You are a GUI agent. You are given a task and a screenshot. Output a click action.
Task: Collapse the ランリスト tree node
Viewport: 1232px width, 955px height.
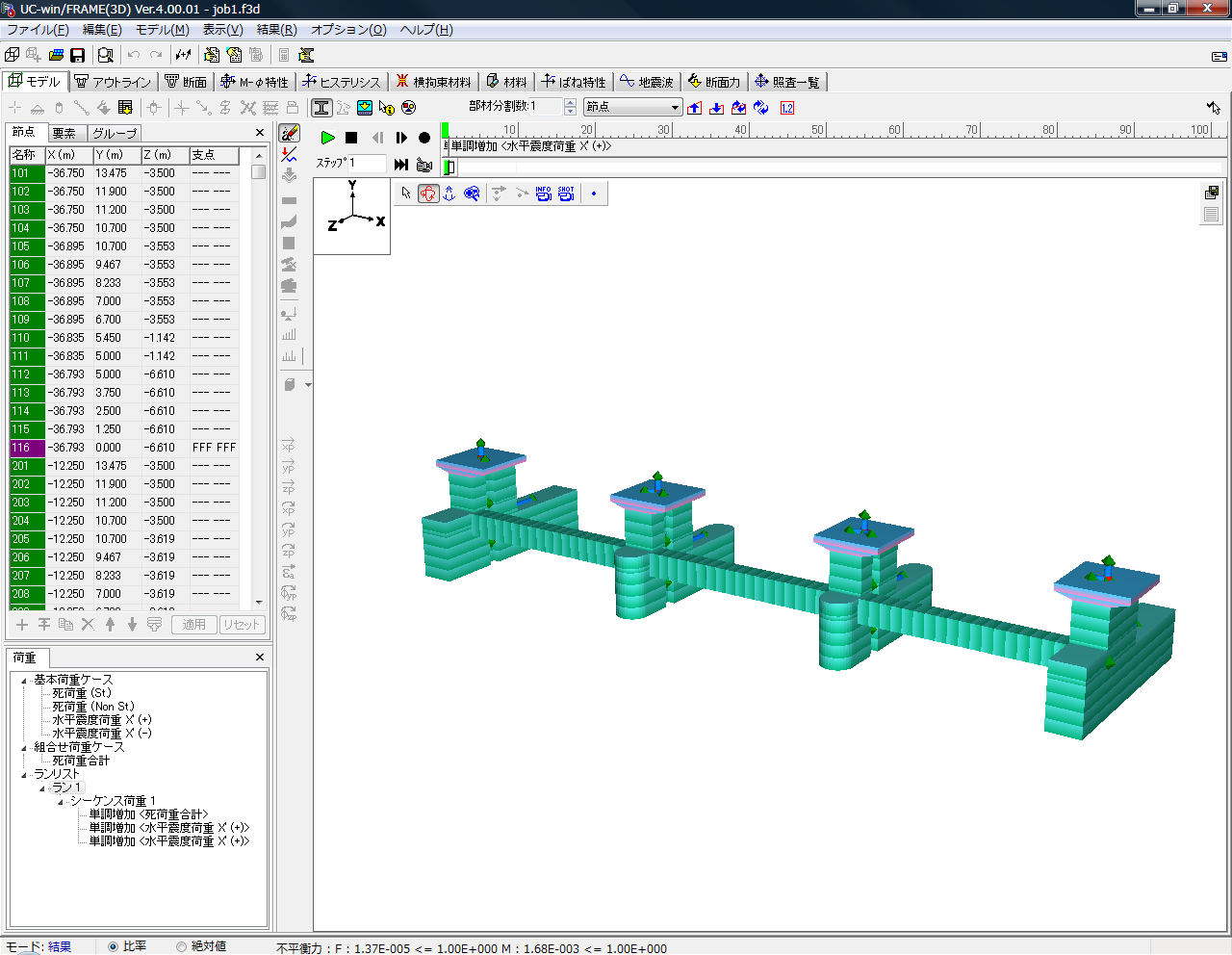(x=24, y=775)
